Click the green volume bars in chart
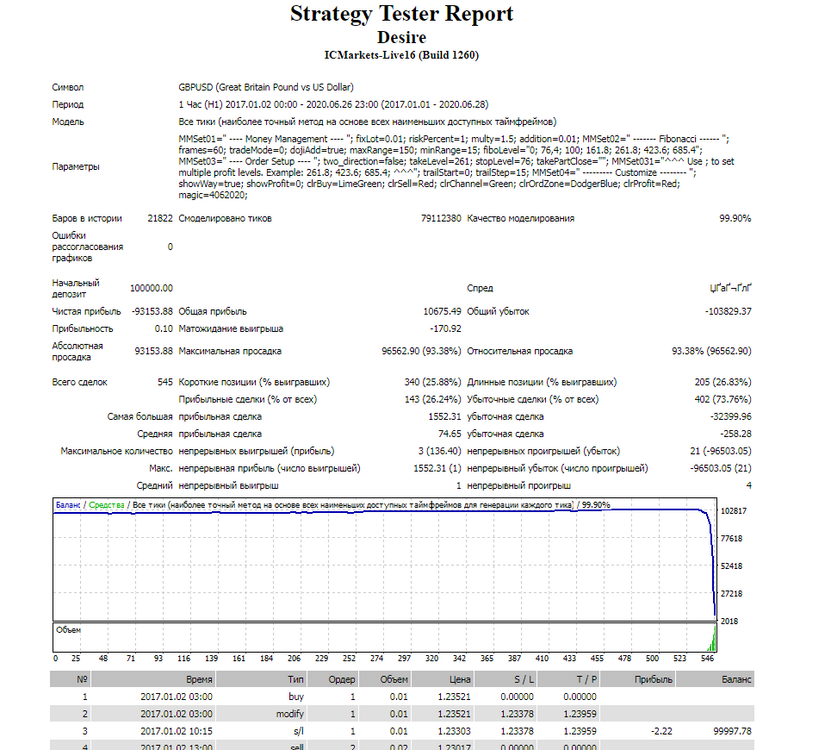 click(x=712, y=640)
